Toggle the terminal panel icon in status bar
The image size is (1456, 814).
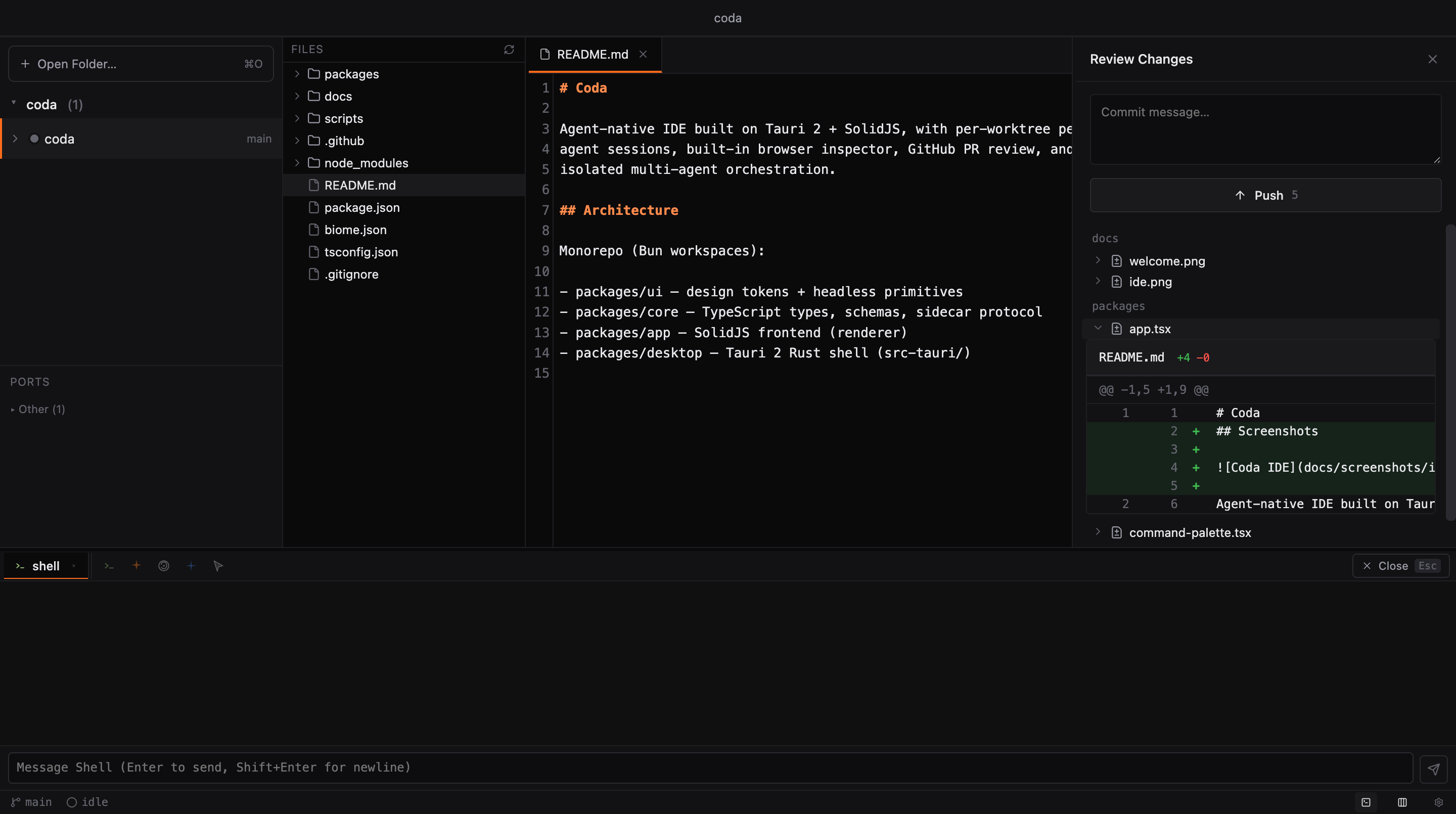click(x=1366, y=802)
